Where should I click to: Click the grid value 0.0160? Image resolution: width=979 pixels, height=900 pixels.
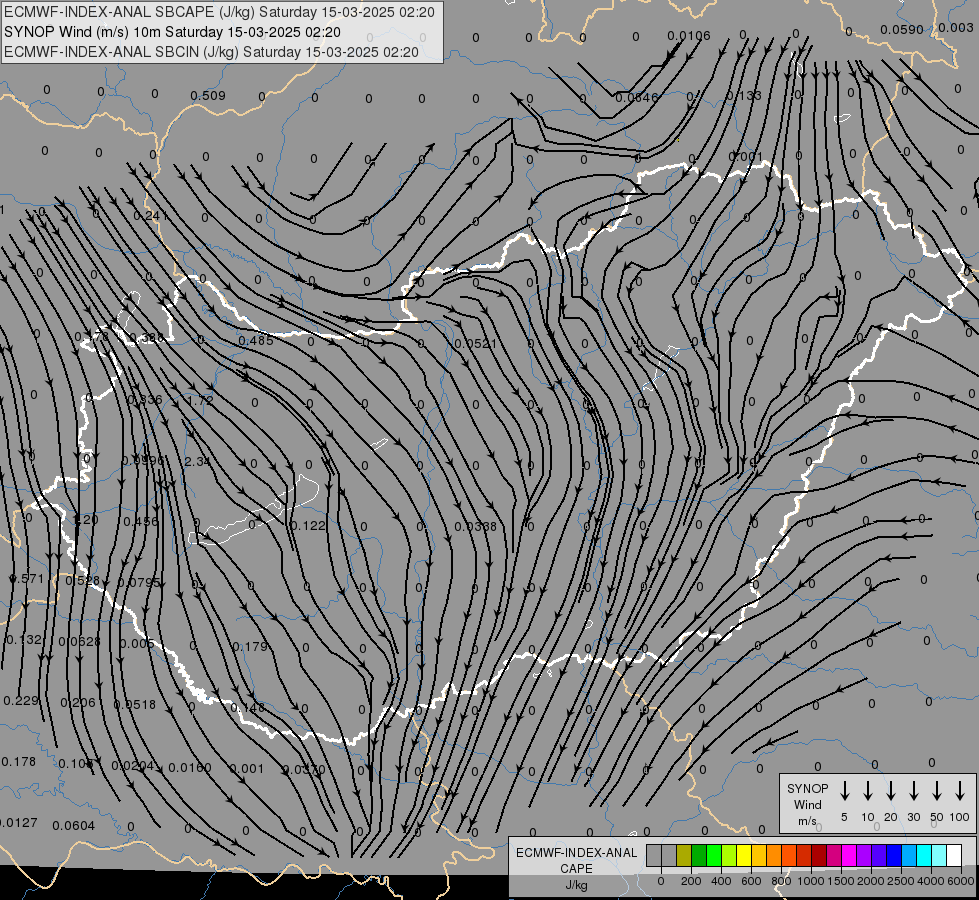(x=190, y=768)
